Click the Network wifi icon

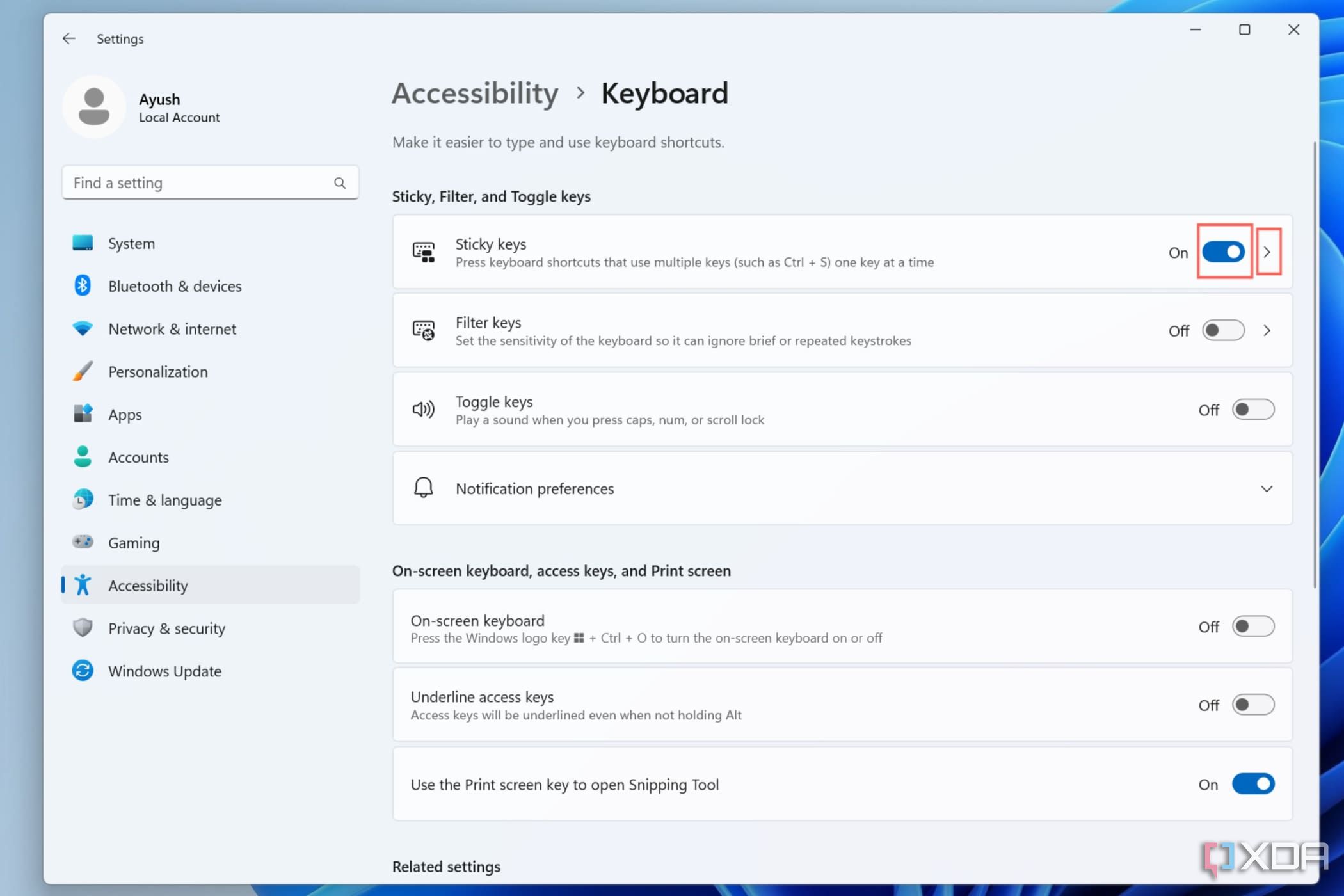(83, 328)
